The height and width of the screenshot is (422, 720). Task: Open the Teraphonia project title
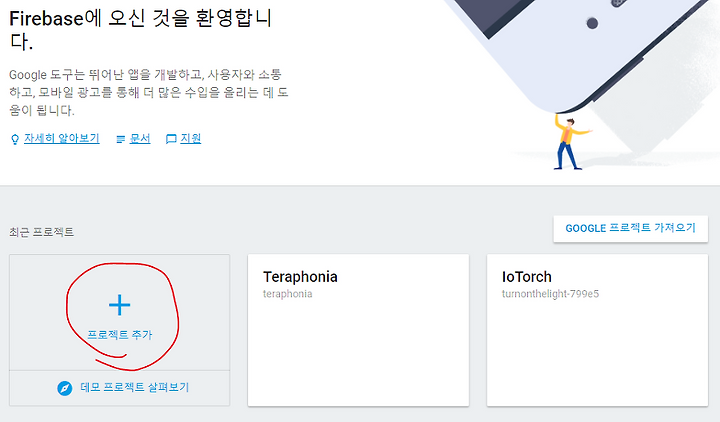(x=300, y=277)
